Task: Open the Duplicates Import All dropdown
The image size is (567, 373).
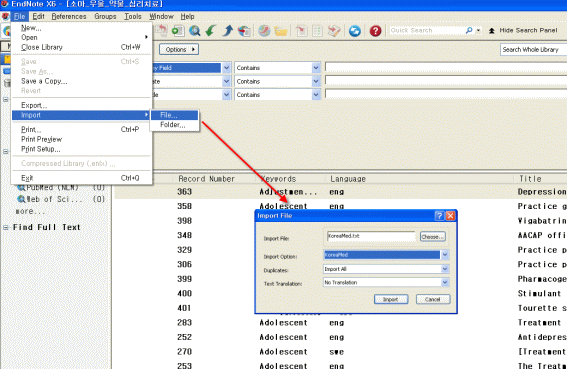Action: [445, 269]
